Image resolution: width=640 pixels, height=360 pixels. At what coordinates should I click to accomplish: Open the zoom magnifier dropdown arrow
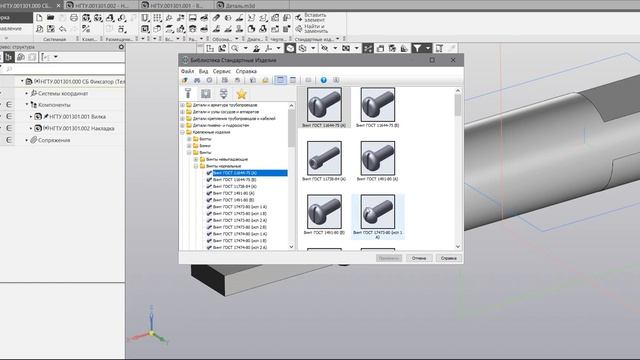tap(245, 49)
